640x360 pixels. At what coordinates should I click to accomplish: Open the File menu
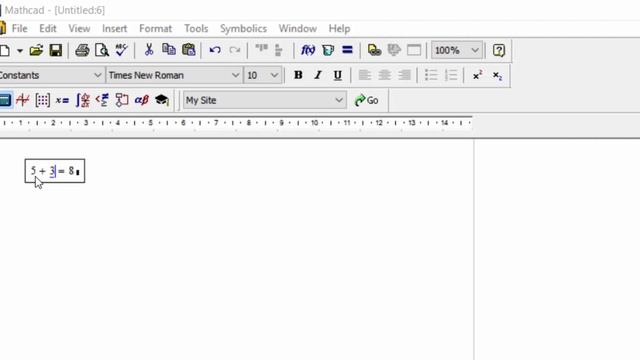pos(20,29)
